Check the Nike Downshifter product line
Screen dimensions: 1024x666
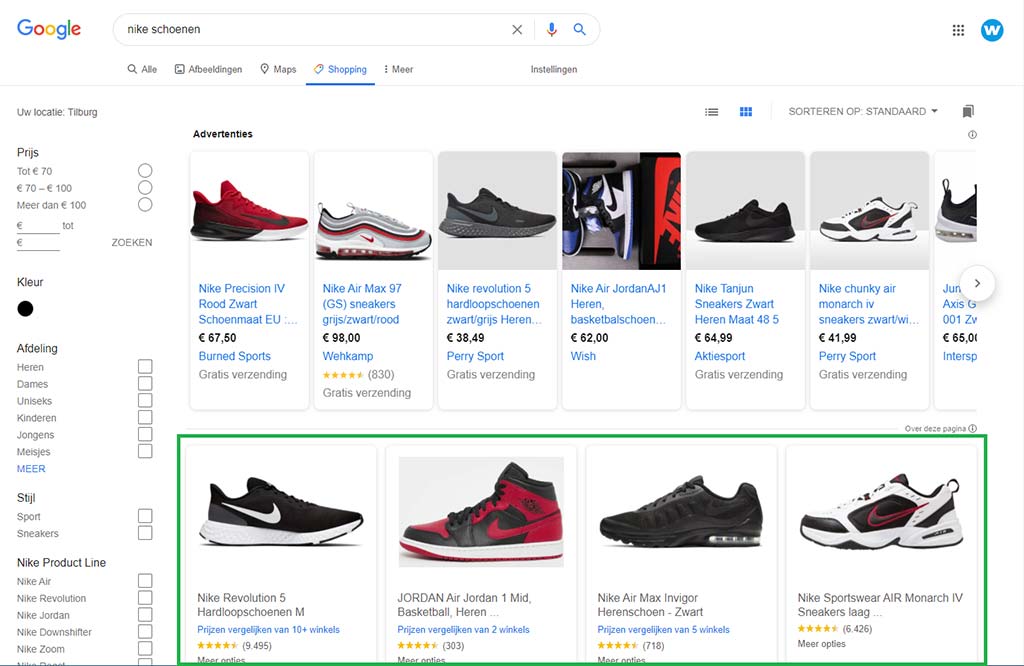(145, 631)
